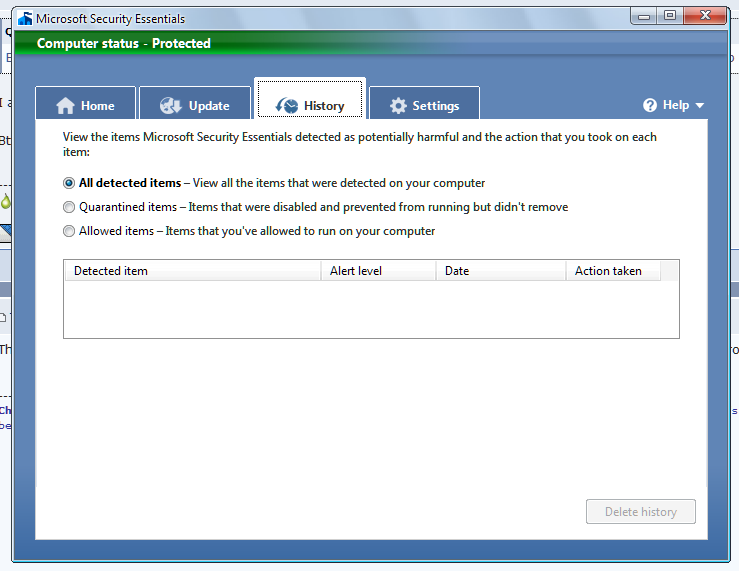The height and width of the screenshot is (571, 739).
Task: Maximize the Security Essentials window
Action: click(x=670, y=16)
